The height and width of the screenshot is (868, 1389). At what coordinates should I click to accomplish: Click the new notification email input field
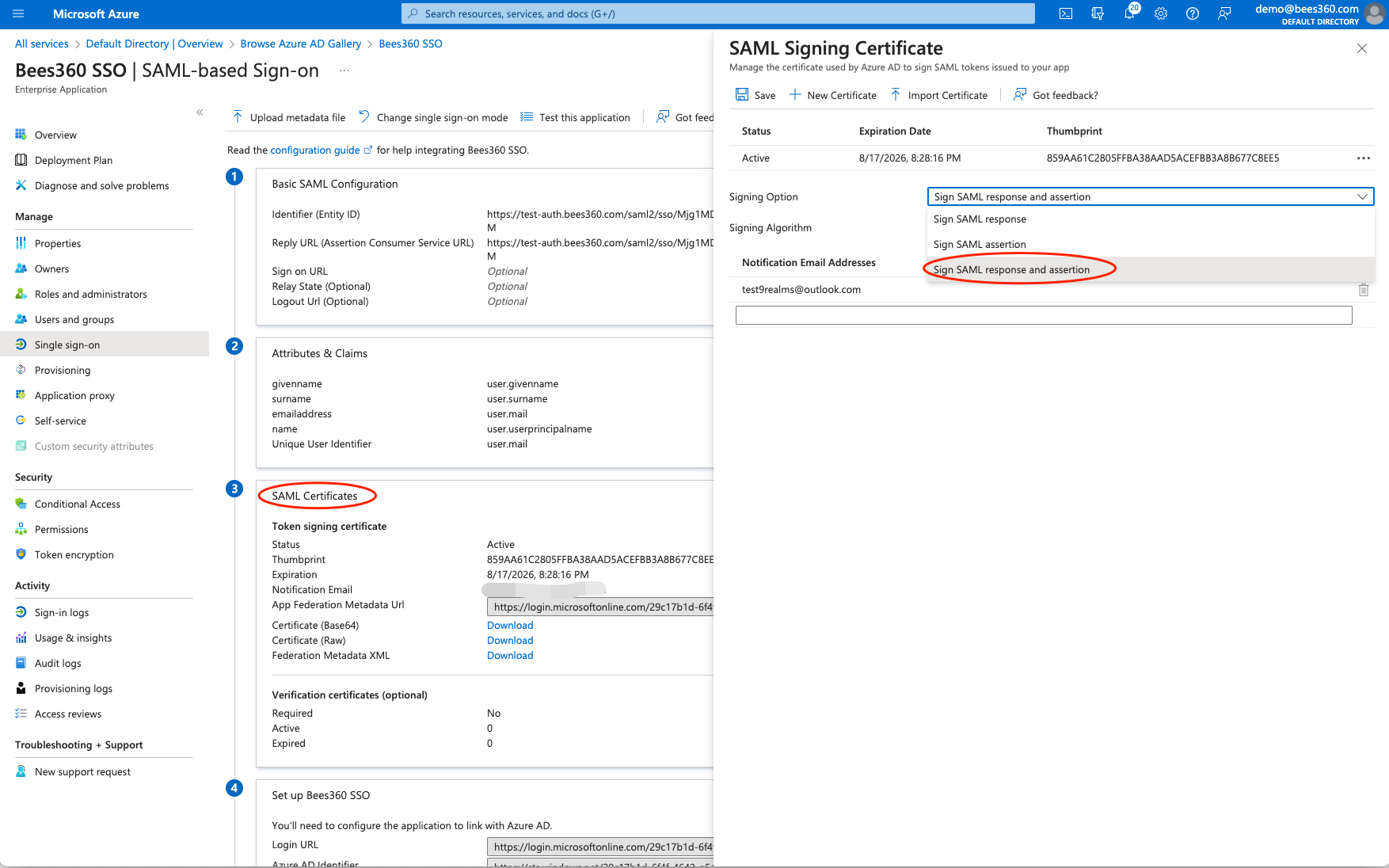click(1044, 315)
